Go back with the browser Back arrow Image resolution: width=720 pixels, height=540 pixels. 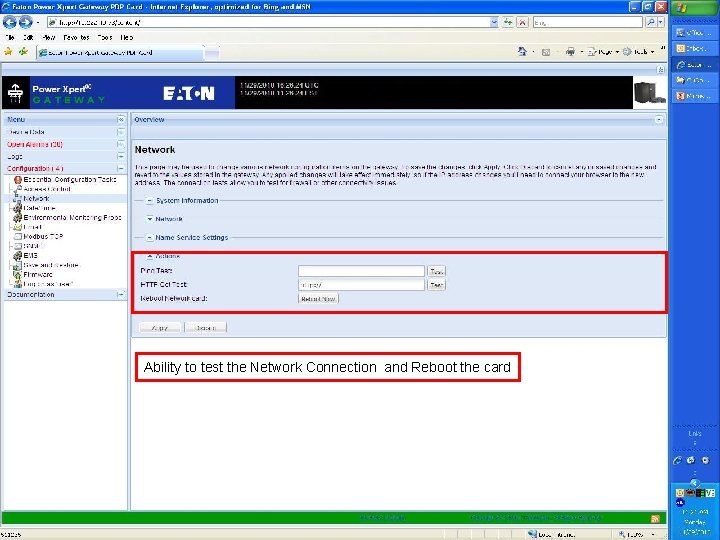[x=10, y=22]
